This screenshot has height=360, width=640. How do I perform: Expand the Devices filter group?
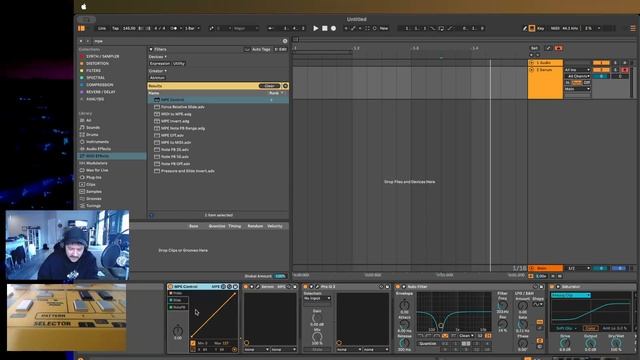point(158,57)
